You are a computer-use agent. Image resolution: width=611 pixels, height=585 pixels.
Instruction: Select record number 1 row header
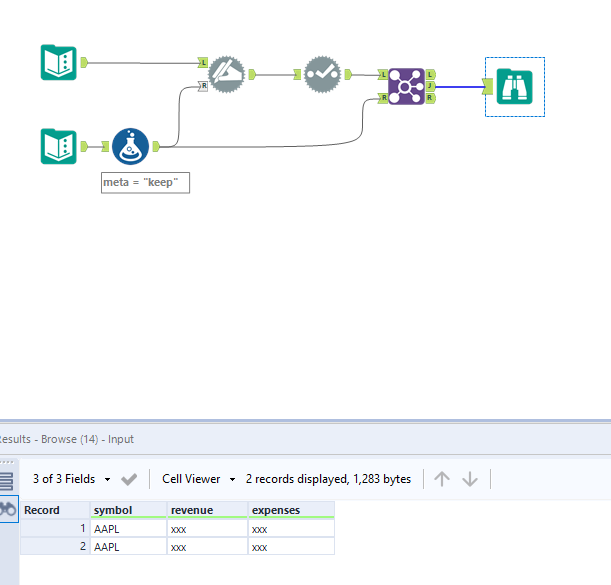(x=55, y=529)
